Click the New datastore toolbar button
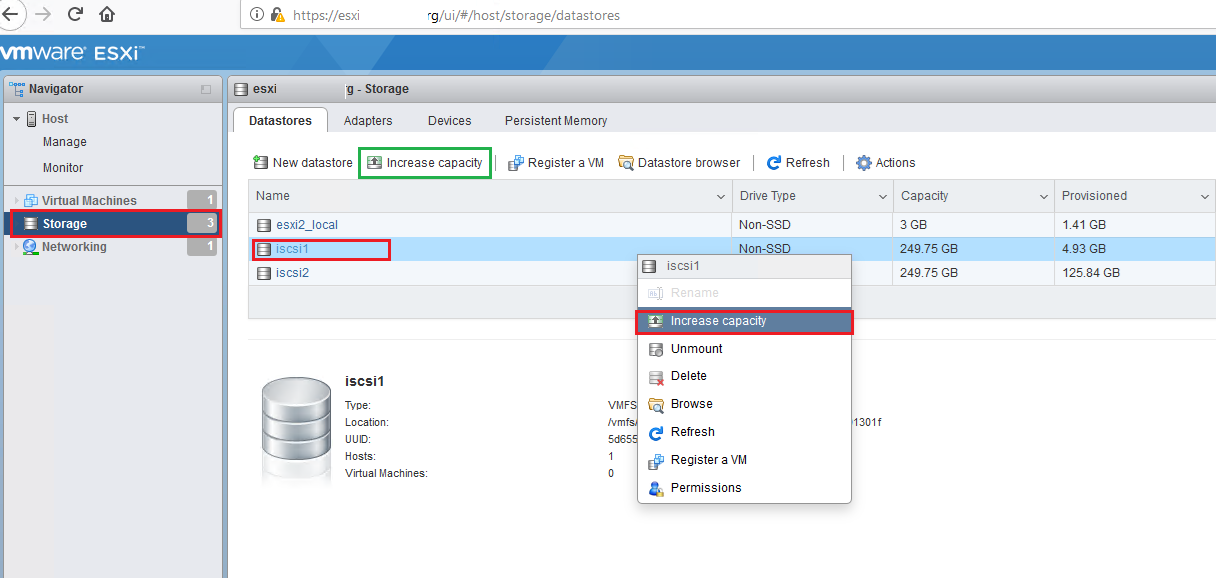The height and width of the screenshot is (578, 1216). (x=302, y=163)
